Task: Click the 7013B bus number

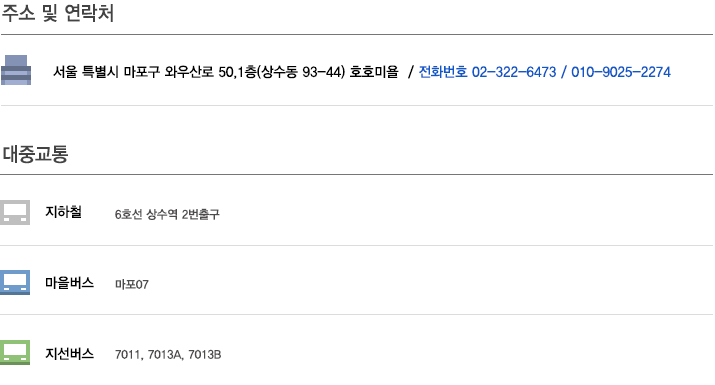Action: pos(205,355)
